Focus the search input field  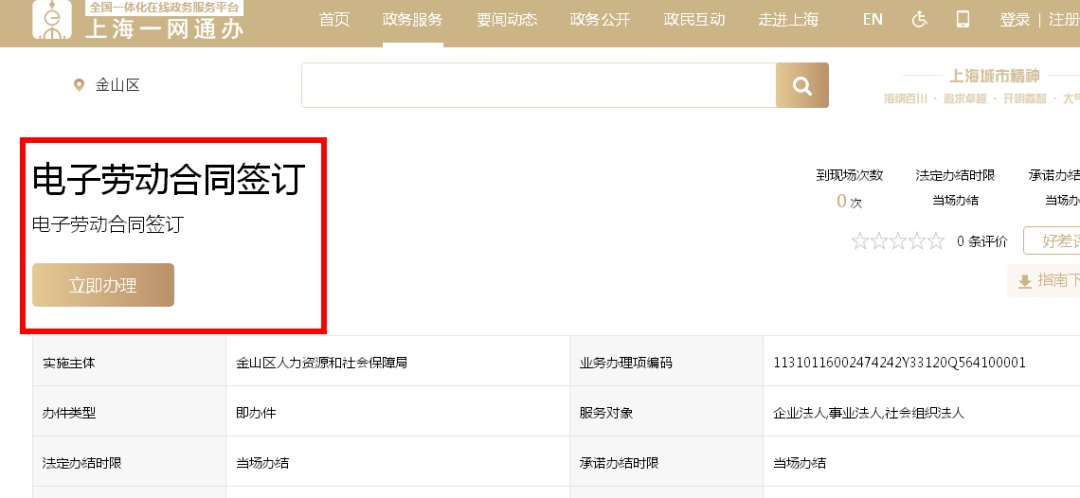pyautogui.click(x=538, y=86)
